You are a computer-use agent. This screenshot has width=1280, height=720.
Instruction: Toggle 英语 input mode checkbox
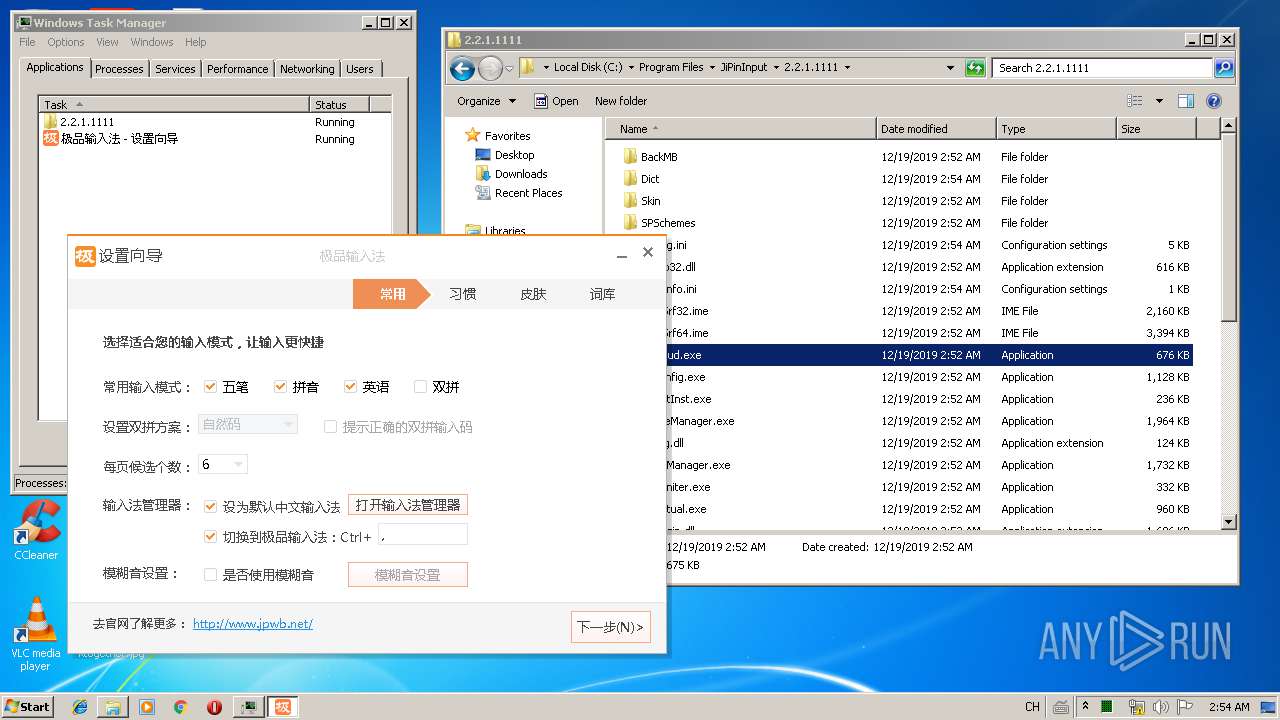point(350,387)
